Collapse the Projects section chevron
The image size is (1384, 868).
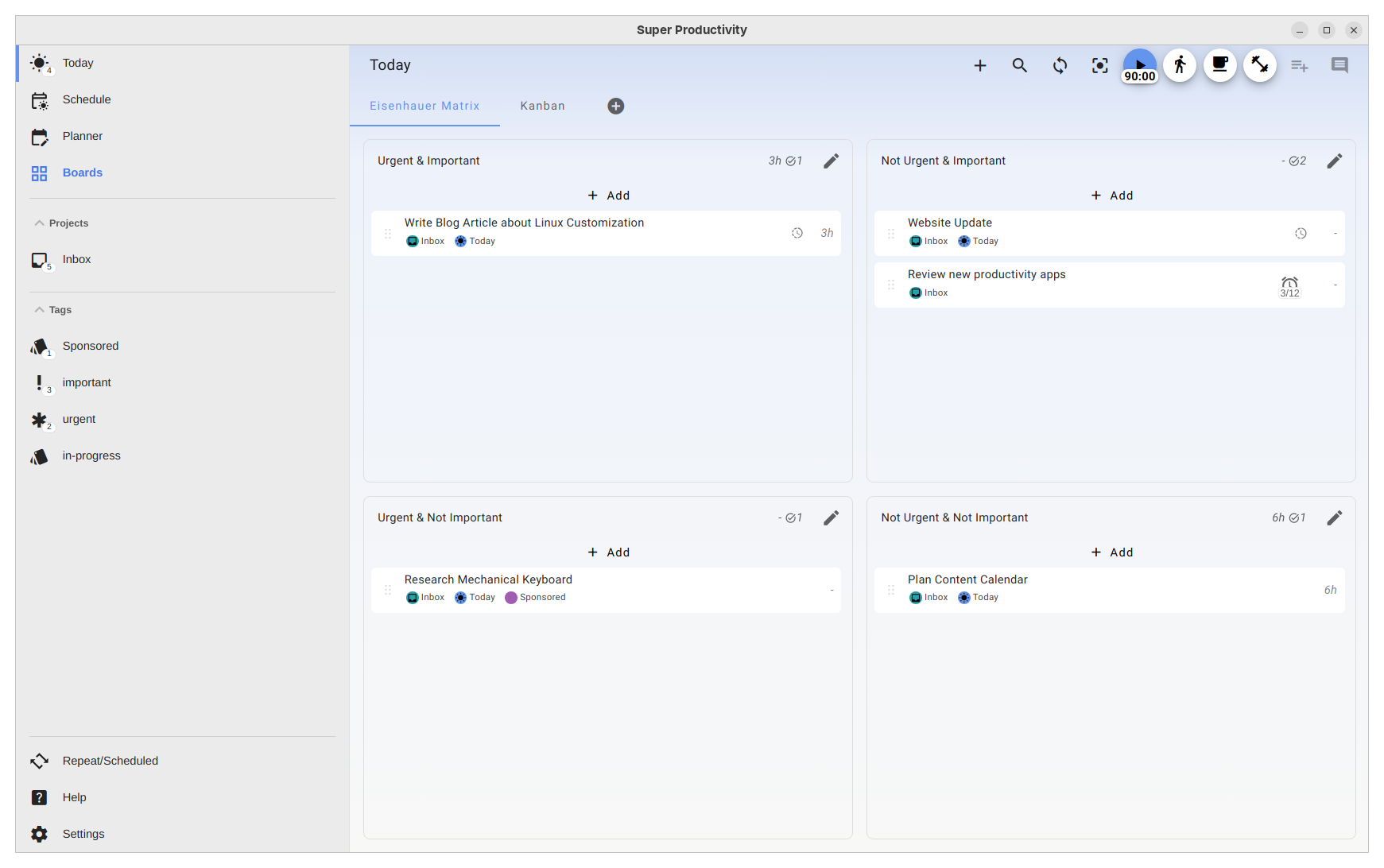point(39,223)
